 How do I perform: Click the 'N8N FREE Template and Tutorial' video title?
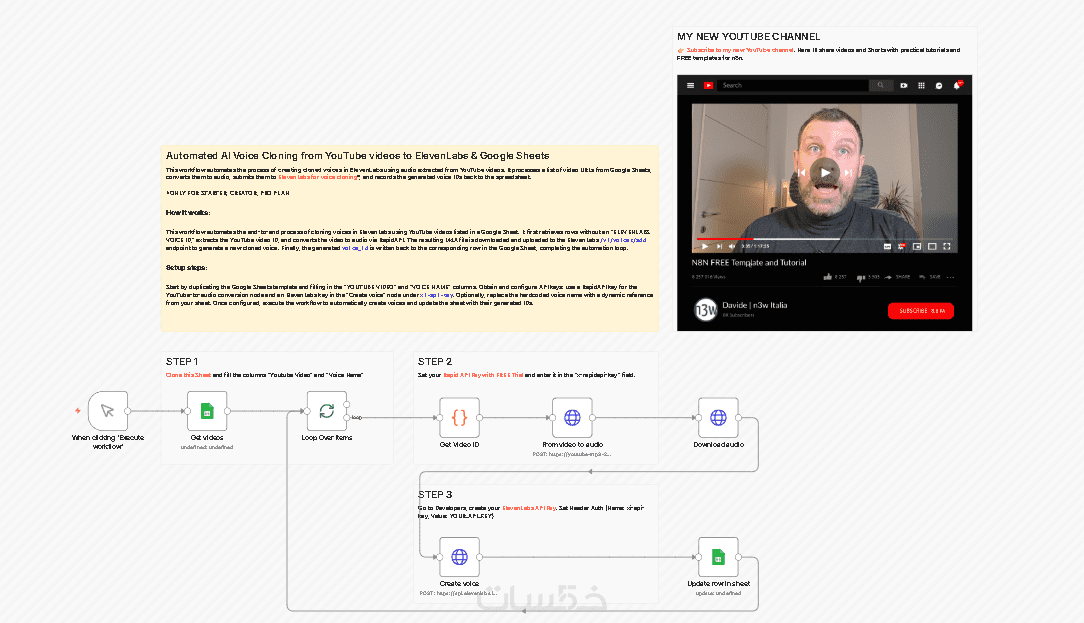click(749, 263)
